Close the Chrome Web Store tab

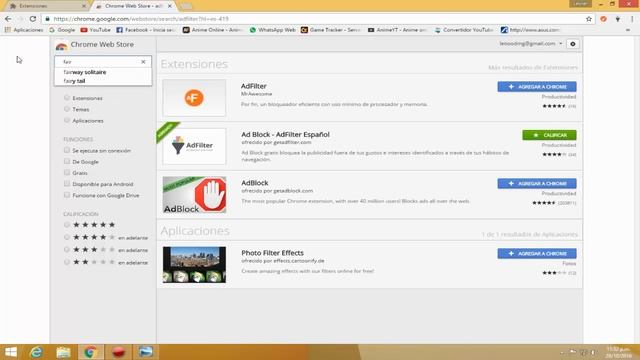(170, 6)
